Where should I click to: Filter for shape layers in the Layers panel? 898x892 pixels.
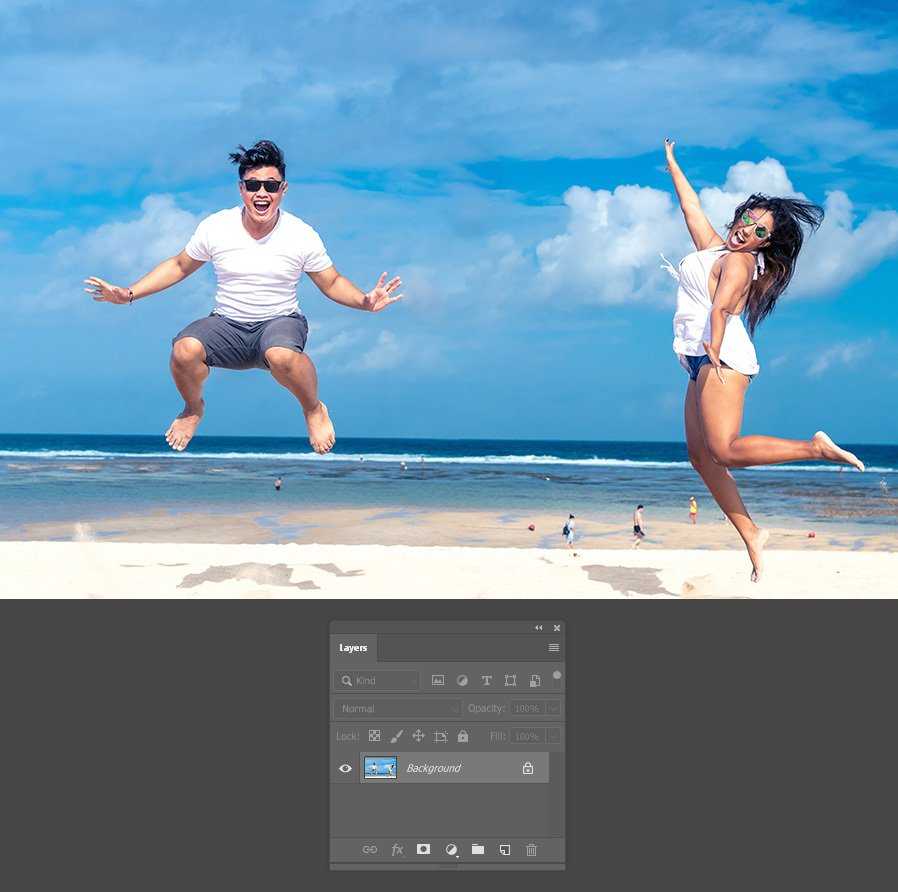510,680
